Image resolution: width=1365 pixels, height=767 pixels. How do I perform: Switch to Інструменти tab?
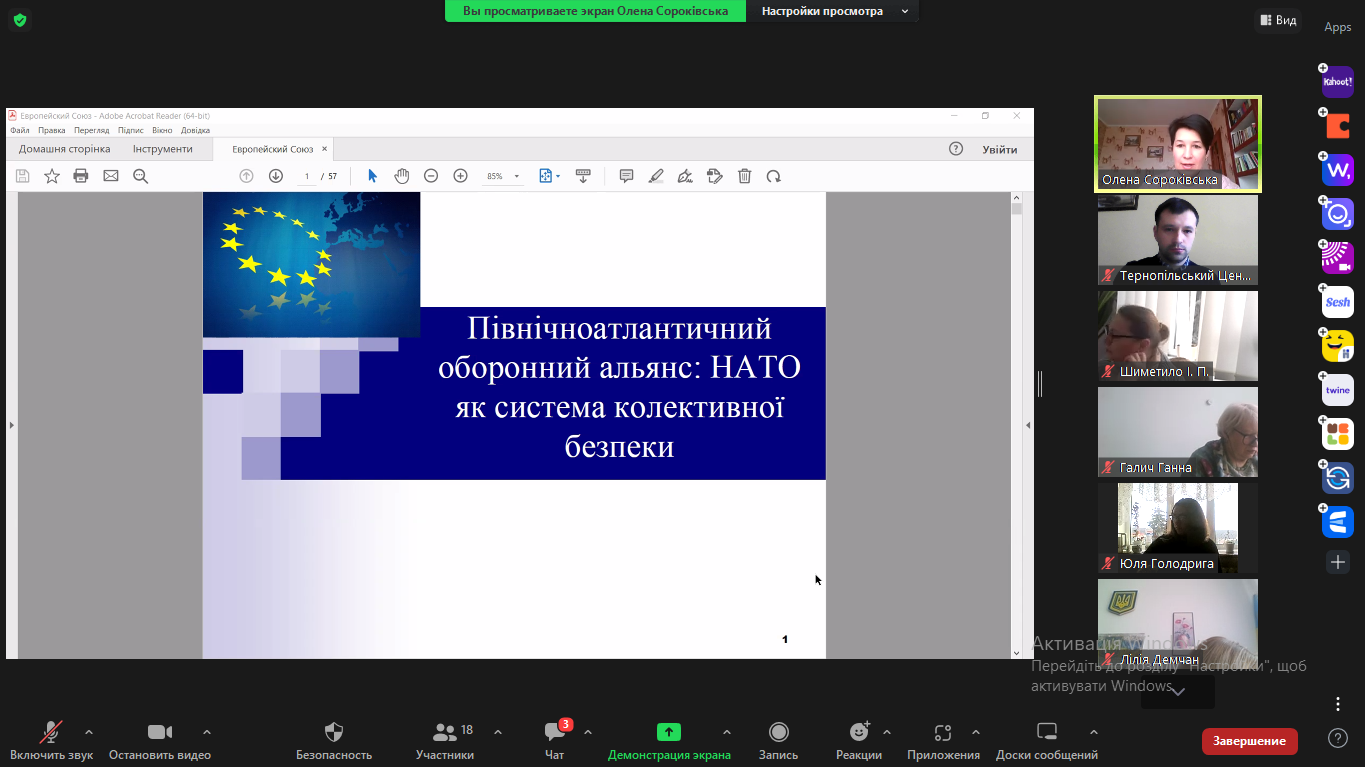click(163, 149)
